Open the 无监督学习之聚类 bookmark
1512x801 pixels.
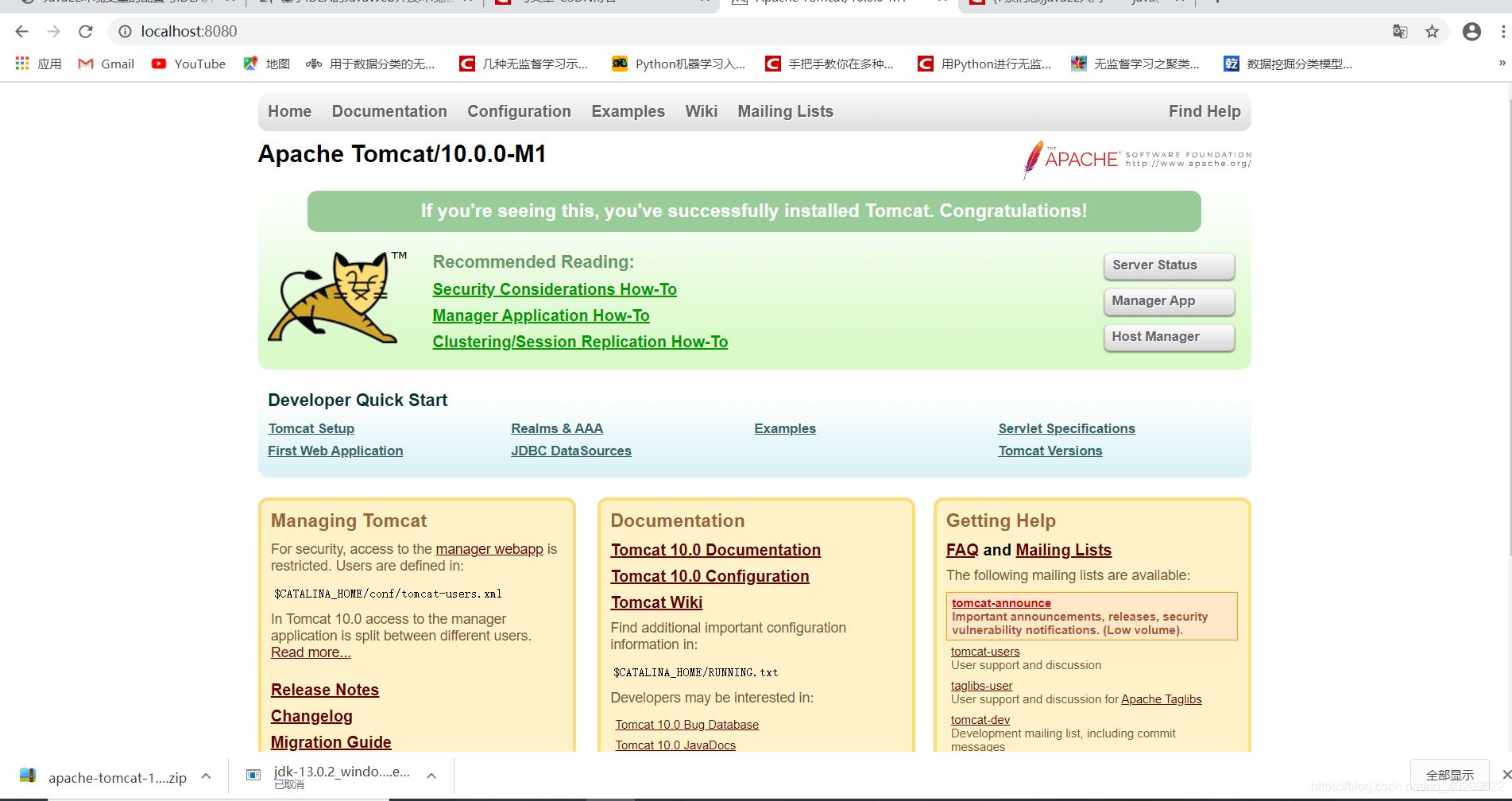coord(1135,64)
